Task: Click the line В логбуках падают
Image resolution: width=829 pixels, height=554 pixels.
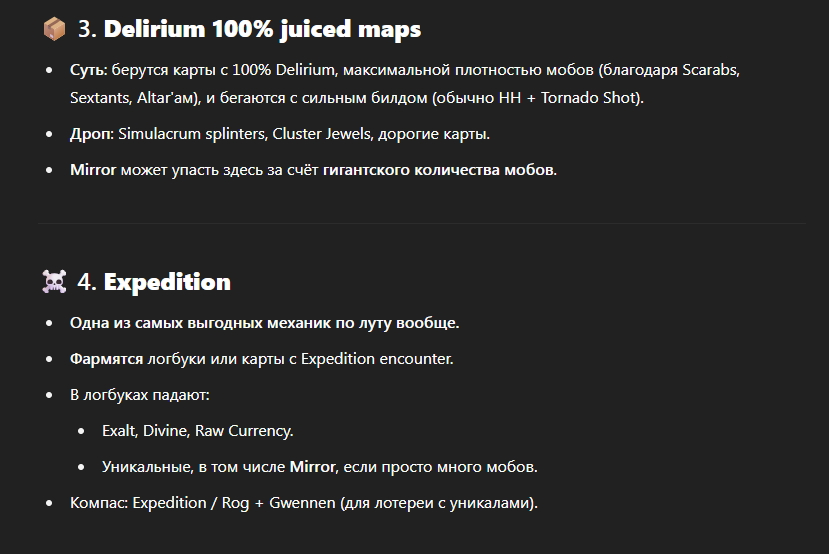Action: [140, 395]
